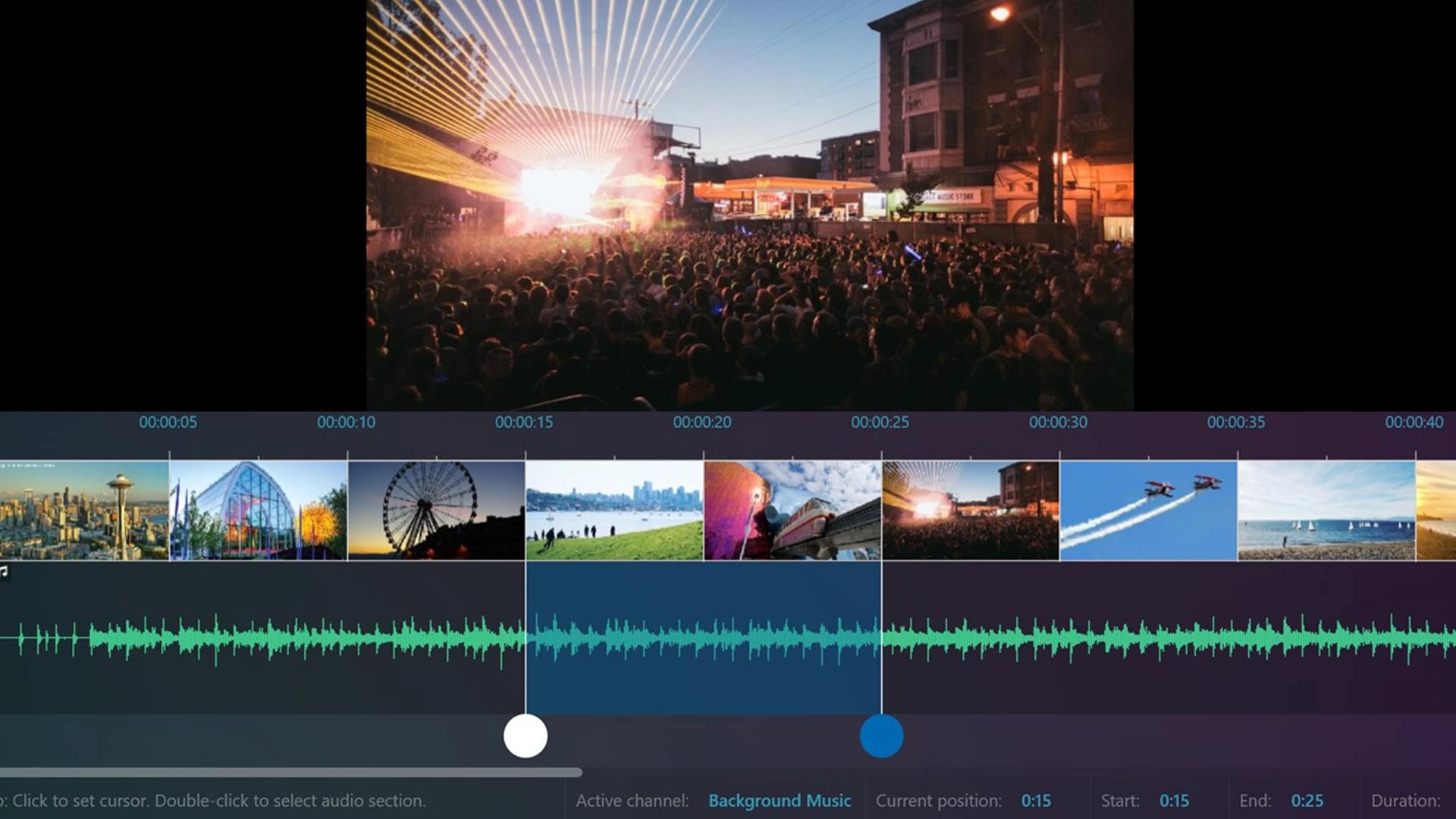Screen dimensions: 1456x819
Task: Click the horizontal timeline scrollbar
Action: [290, 773]
